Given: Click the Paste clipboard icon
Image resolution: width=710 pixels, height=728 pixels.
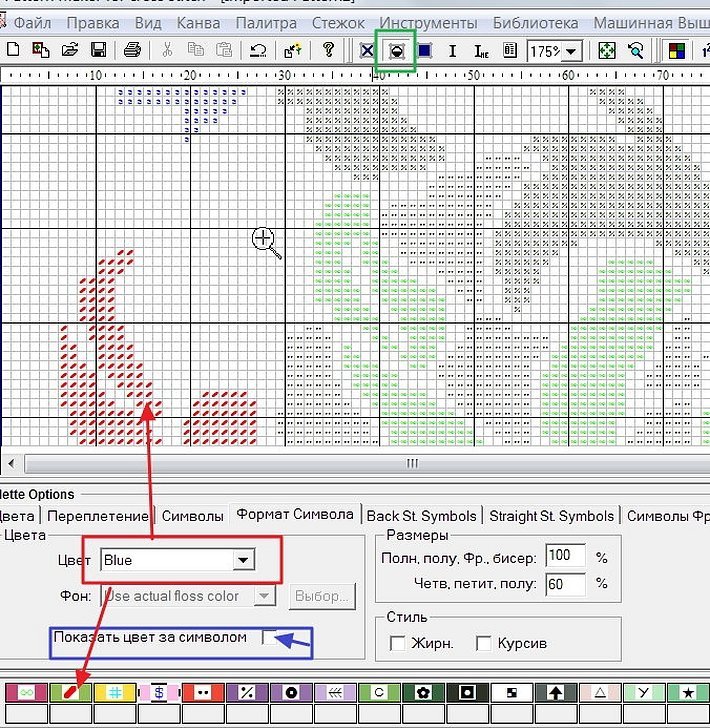Looking at the screenshot, I should [x=224, y=50].
